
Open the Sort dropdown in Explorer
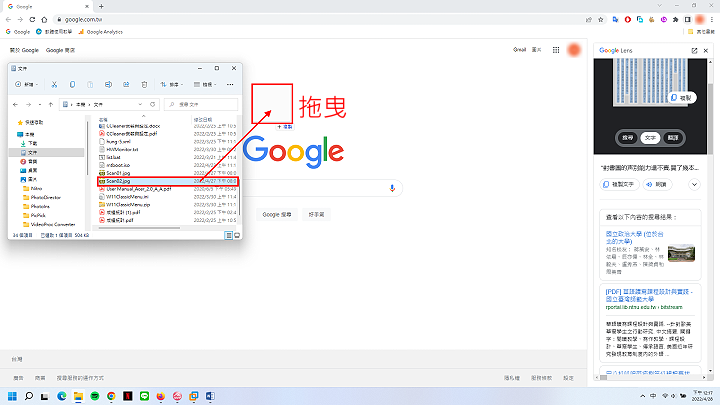coord(172,84)
